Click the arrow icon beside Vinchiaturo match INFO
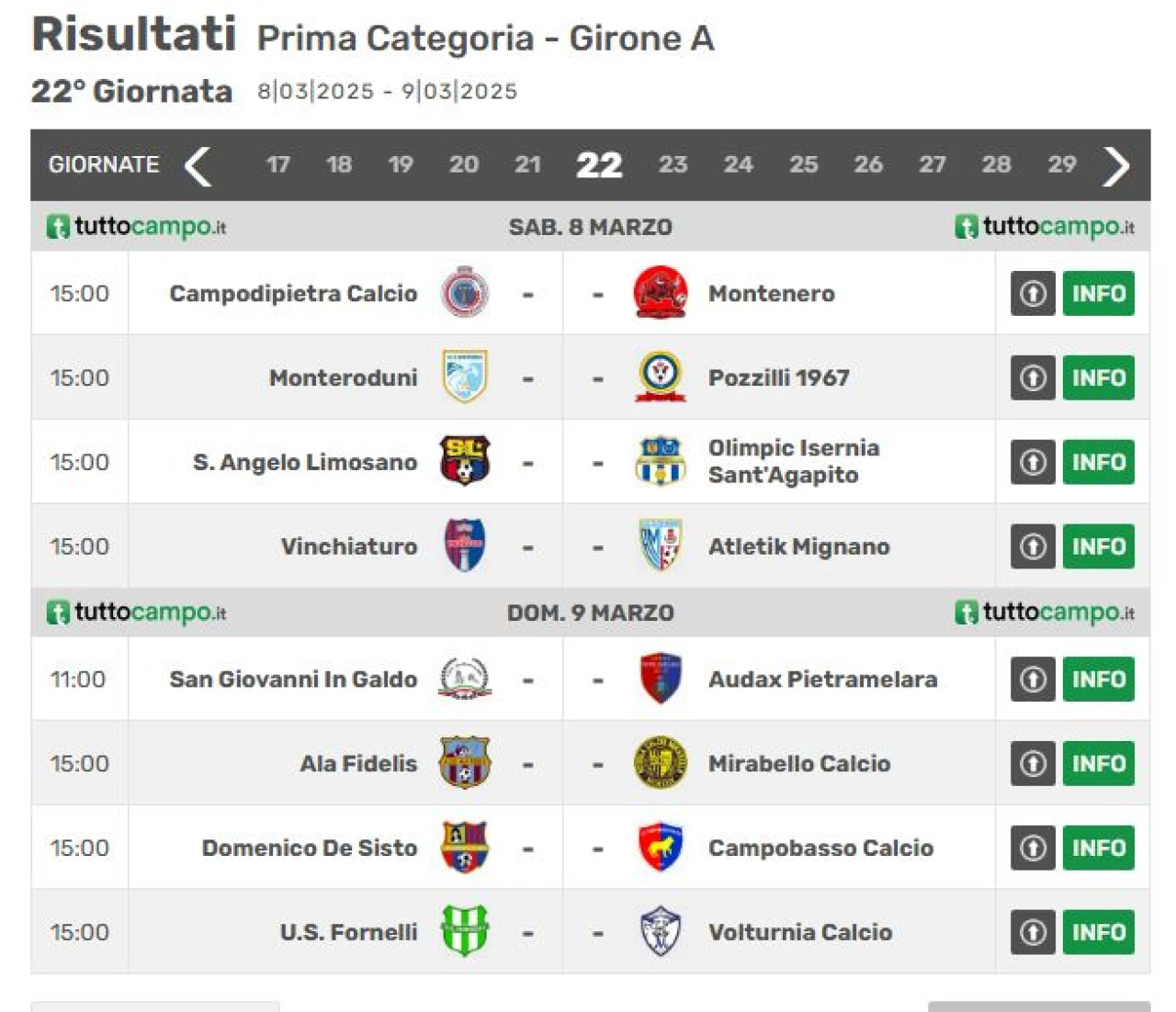 click(1033, 546)
